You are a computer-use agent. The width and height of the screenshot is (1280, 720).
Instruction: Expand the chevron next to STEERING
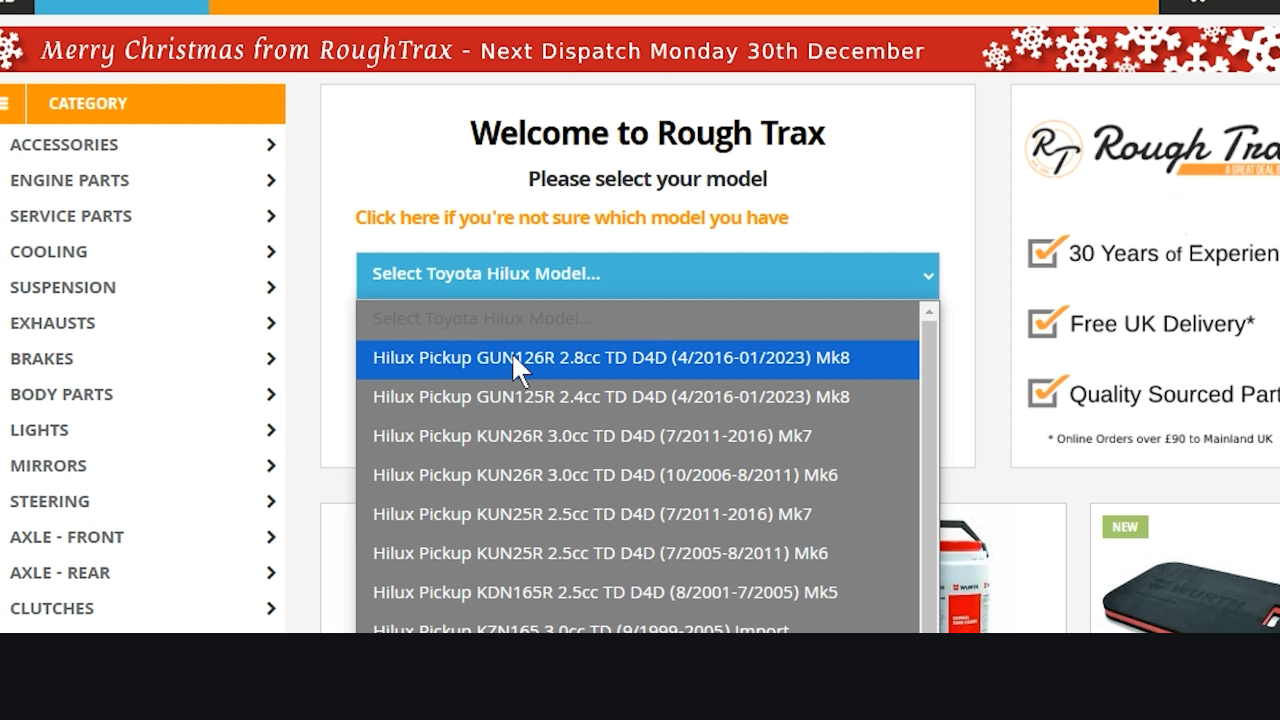271,501
